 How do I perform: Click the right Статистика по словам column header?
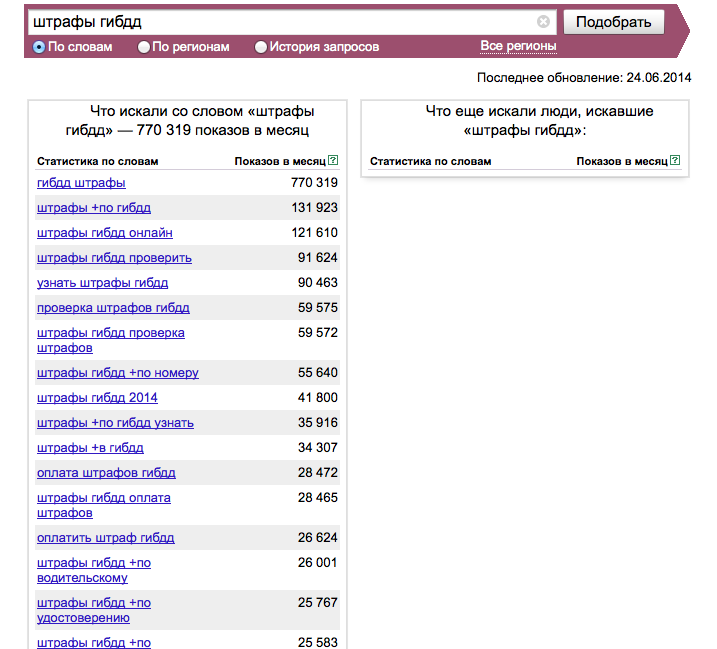(x=430, y=161)
